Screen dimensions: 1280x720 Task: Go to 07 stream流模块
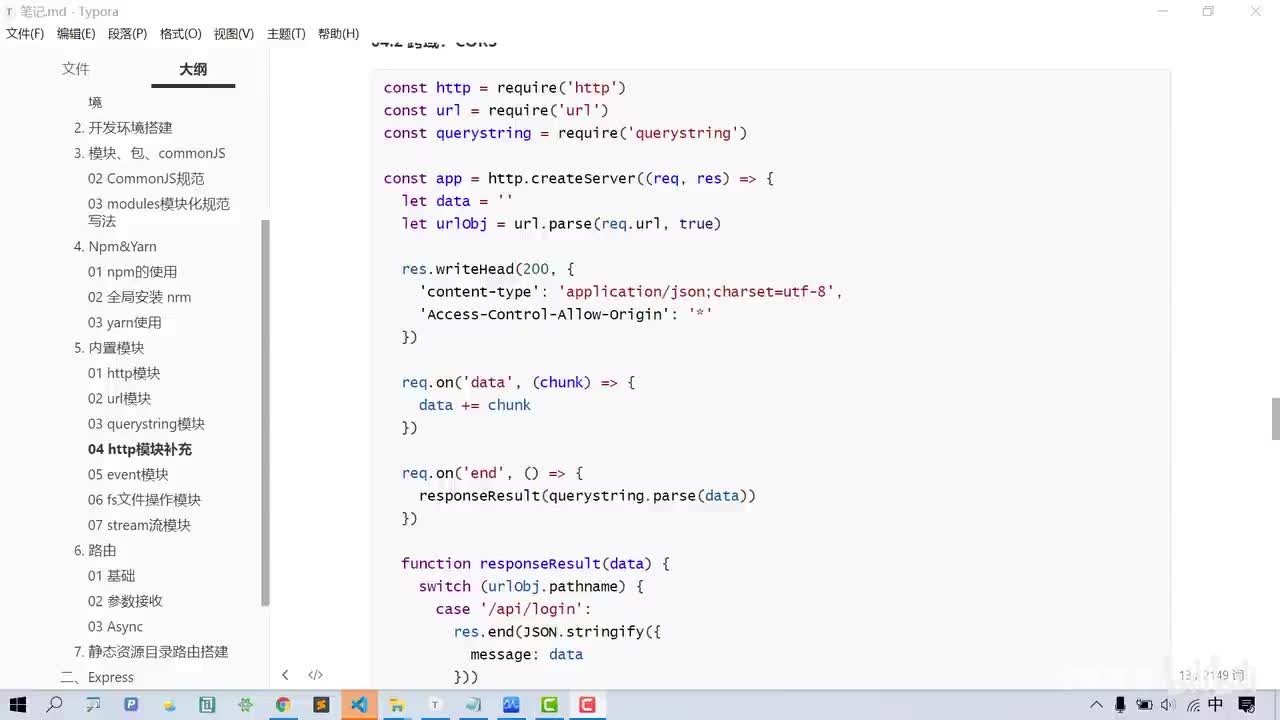tap(139, 525)
